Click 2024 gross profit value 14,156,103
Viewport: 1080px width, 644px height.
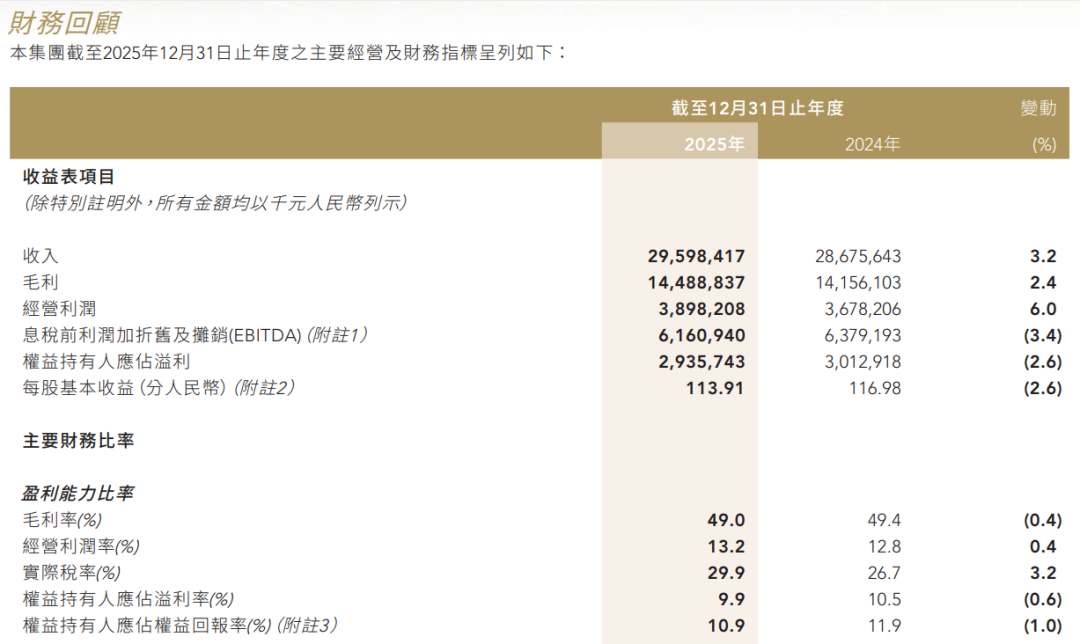(x=858, y=283)
